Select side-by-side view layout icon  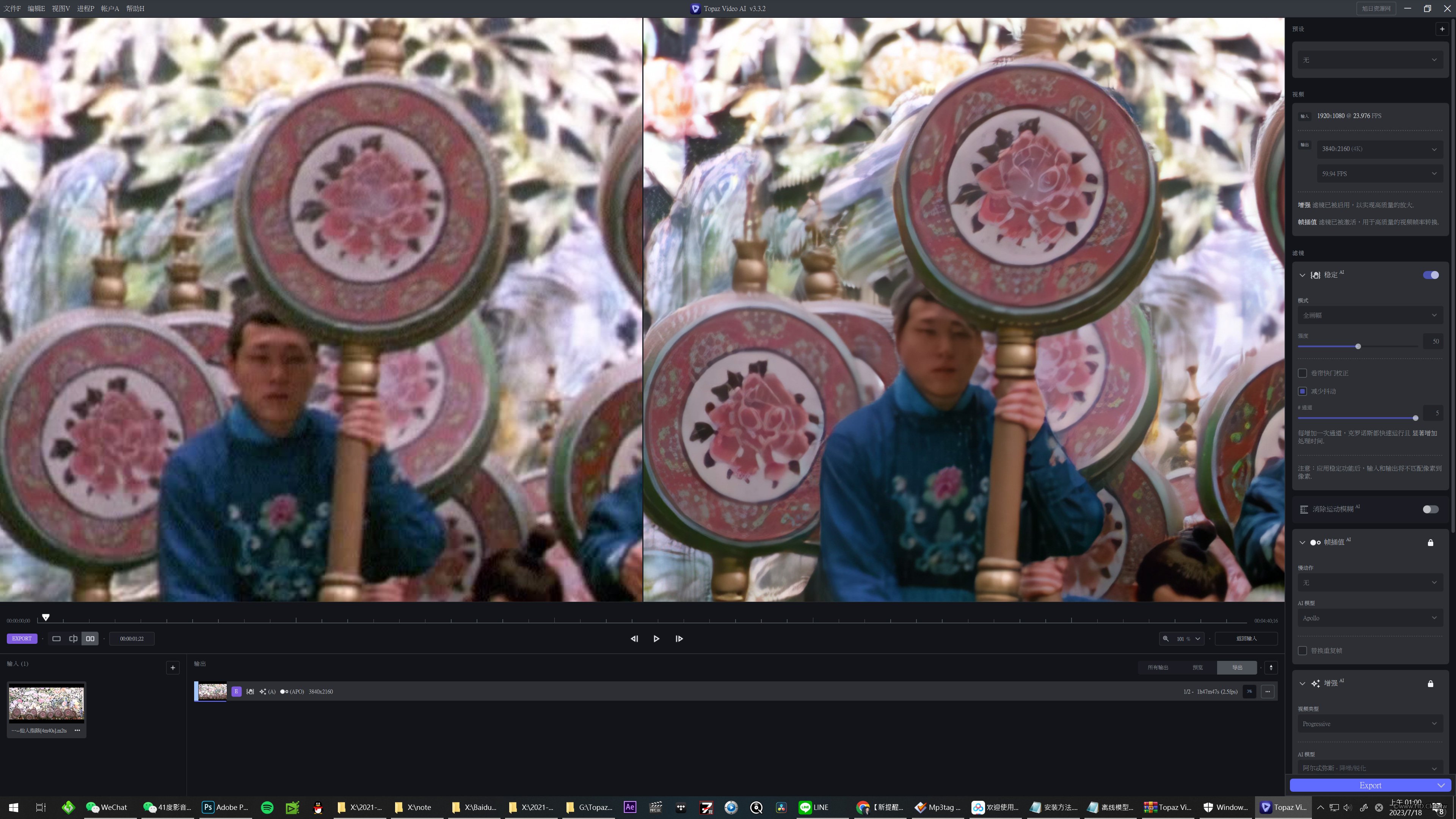(x=90, y=639)
